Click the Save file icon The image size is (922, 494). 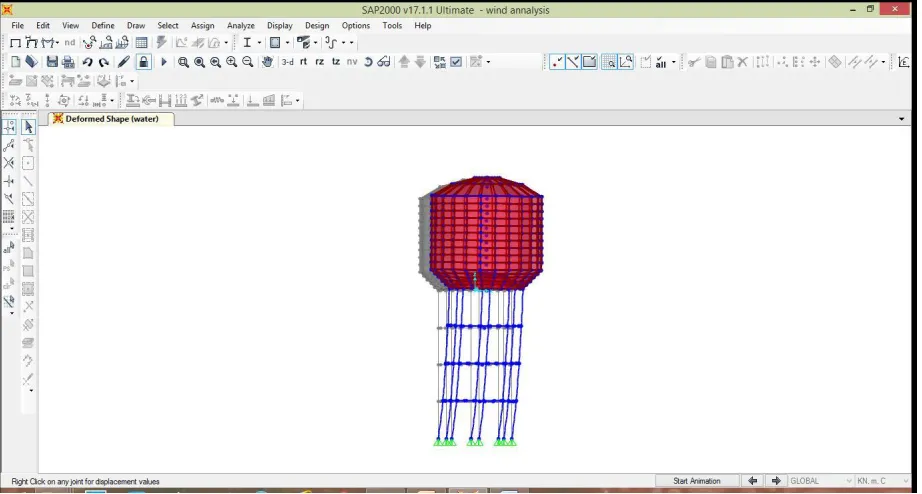click(52, 62)
